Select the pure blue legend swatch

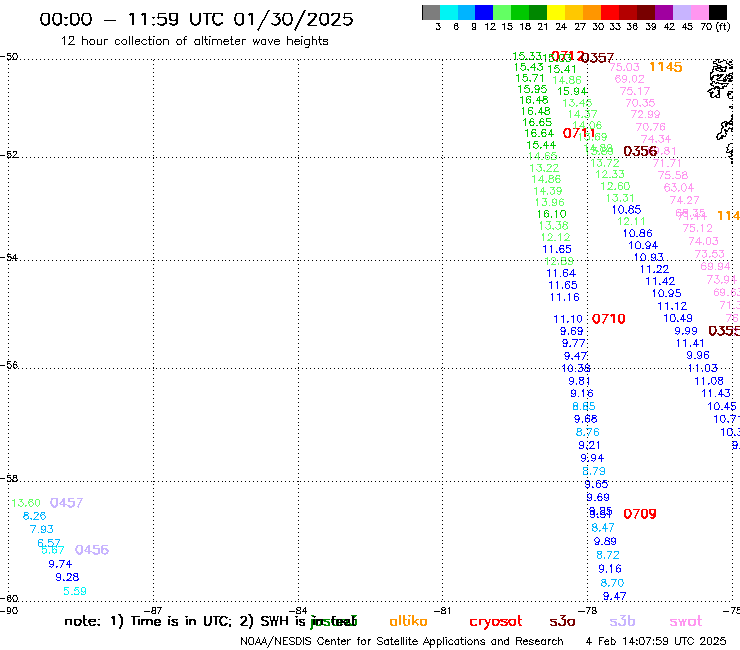[x=484, y=12]
